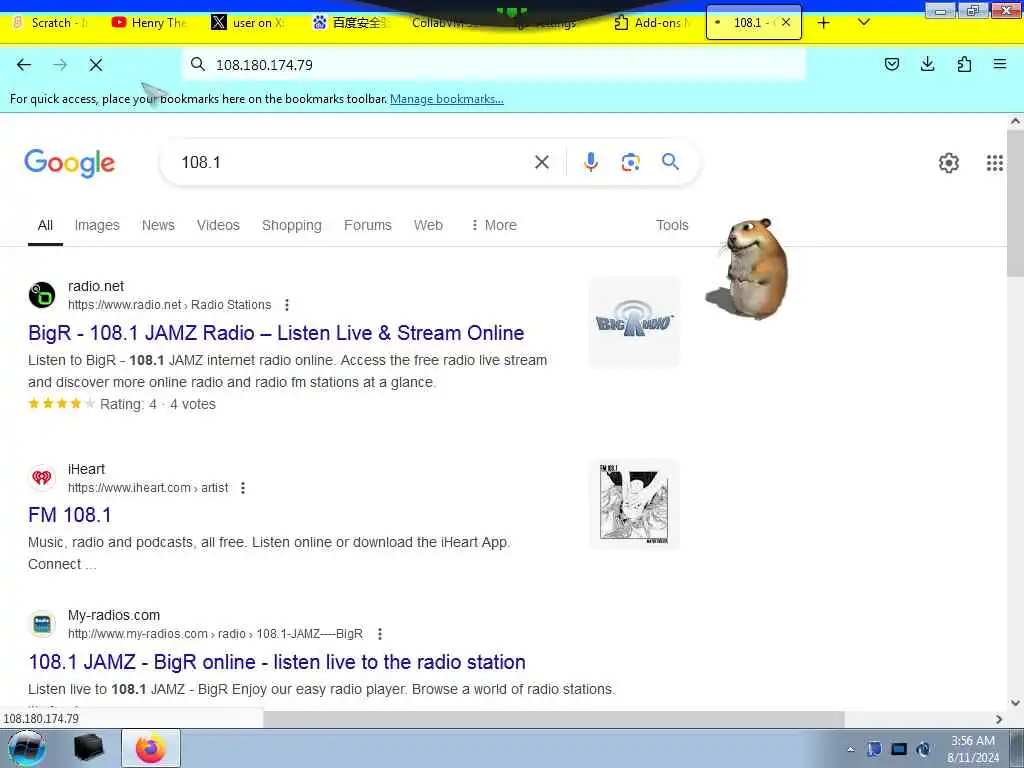Search by image with Lens icon
Screen dimensions: 1024x768
coord(630,162)
